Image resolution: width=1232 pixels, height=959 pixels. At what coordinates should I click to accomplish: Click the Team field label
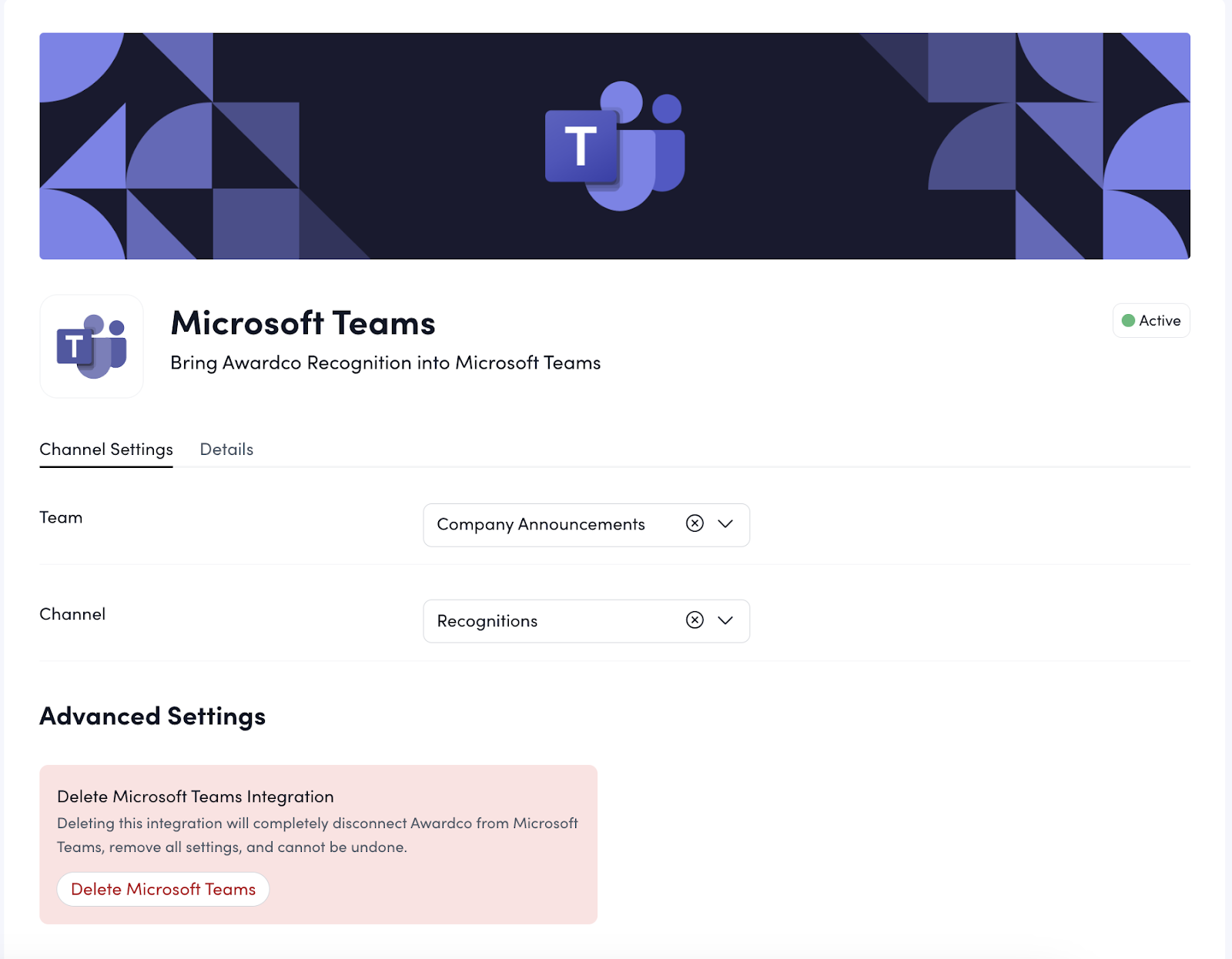click(61, 518)
